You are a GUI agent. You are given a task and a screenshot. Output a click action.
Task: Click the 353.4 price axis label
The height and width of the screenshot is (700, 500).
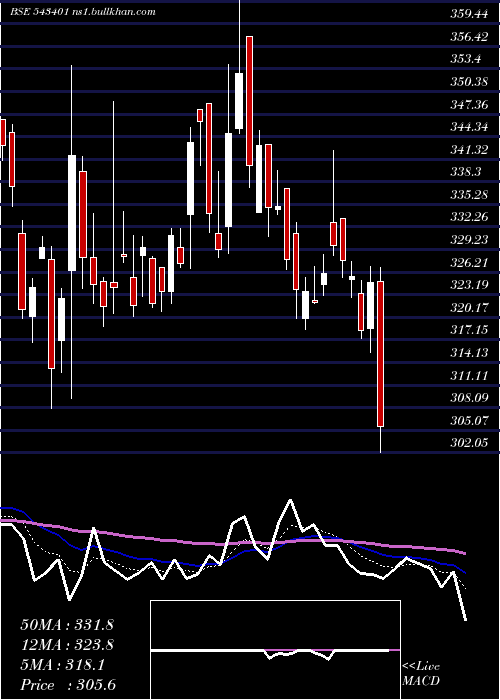pos(465,59)
